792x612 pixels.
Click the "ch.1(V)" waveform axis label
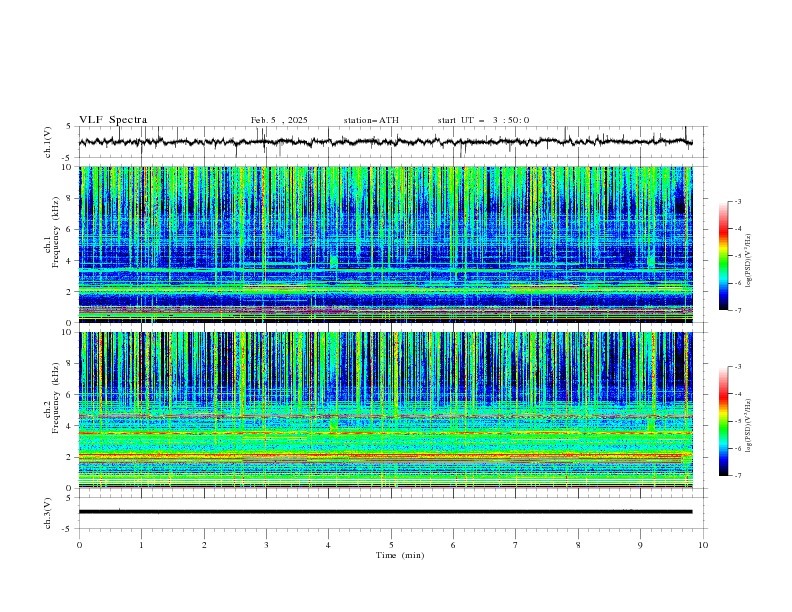48,142
